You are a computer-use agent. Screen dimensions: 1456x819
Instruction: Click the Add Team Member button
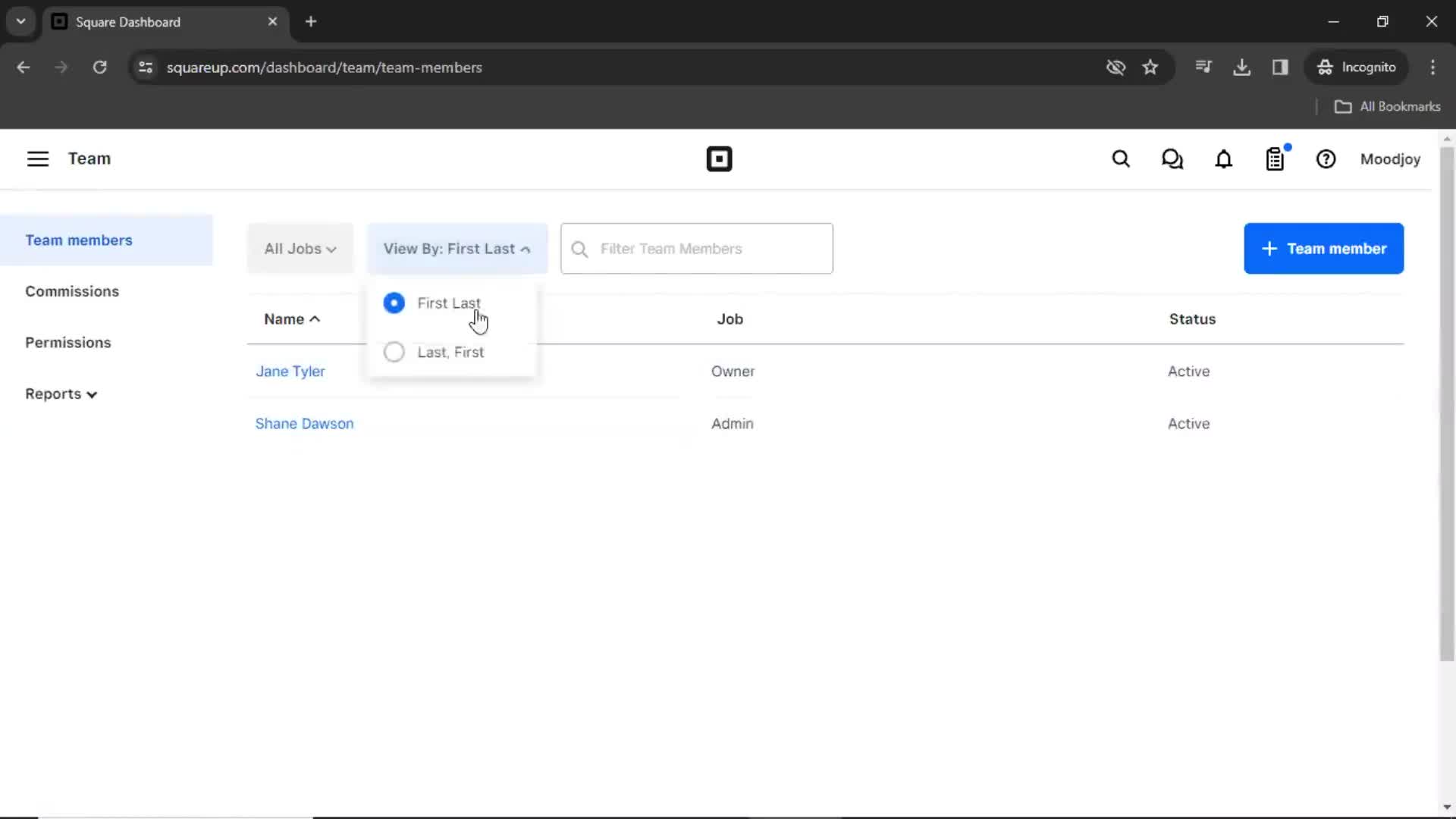click(x=1324, y=248)
